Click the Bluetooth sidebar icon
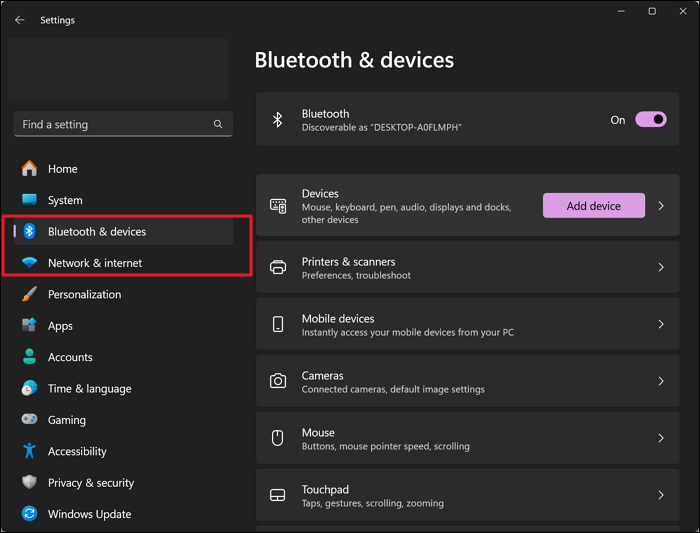700x533 pixels. coord(29,231)
